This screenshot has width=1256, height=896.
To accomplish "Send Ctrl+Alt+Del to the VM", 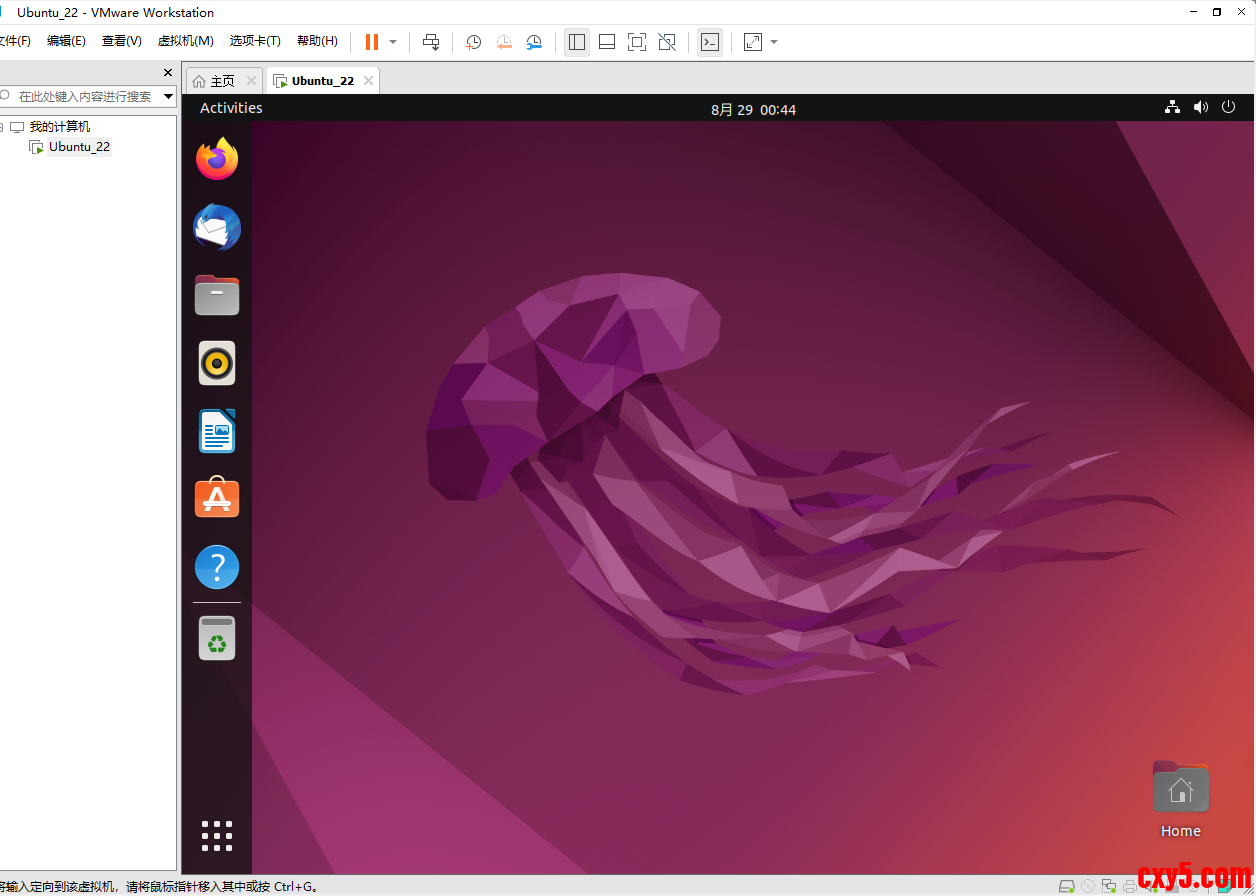I will pyautogui.click(x=431, y=42).
